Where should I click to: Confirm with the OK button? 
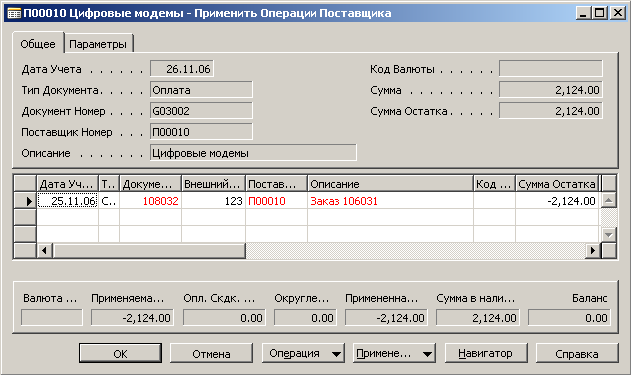(120, 353)
